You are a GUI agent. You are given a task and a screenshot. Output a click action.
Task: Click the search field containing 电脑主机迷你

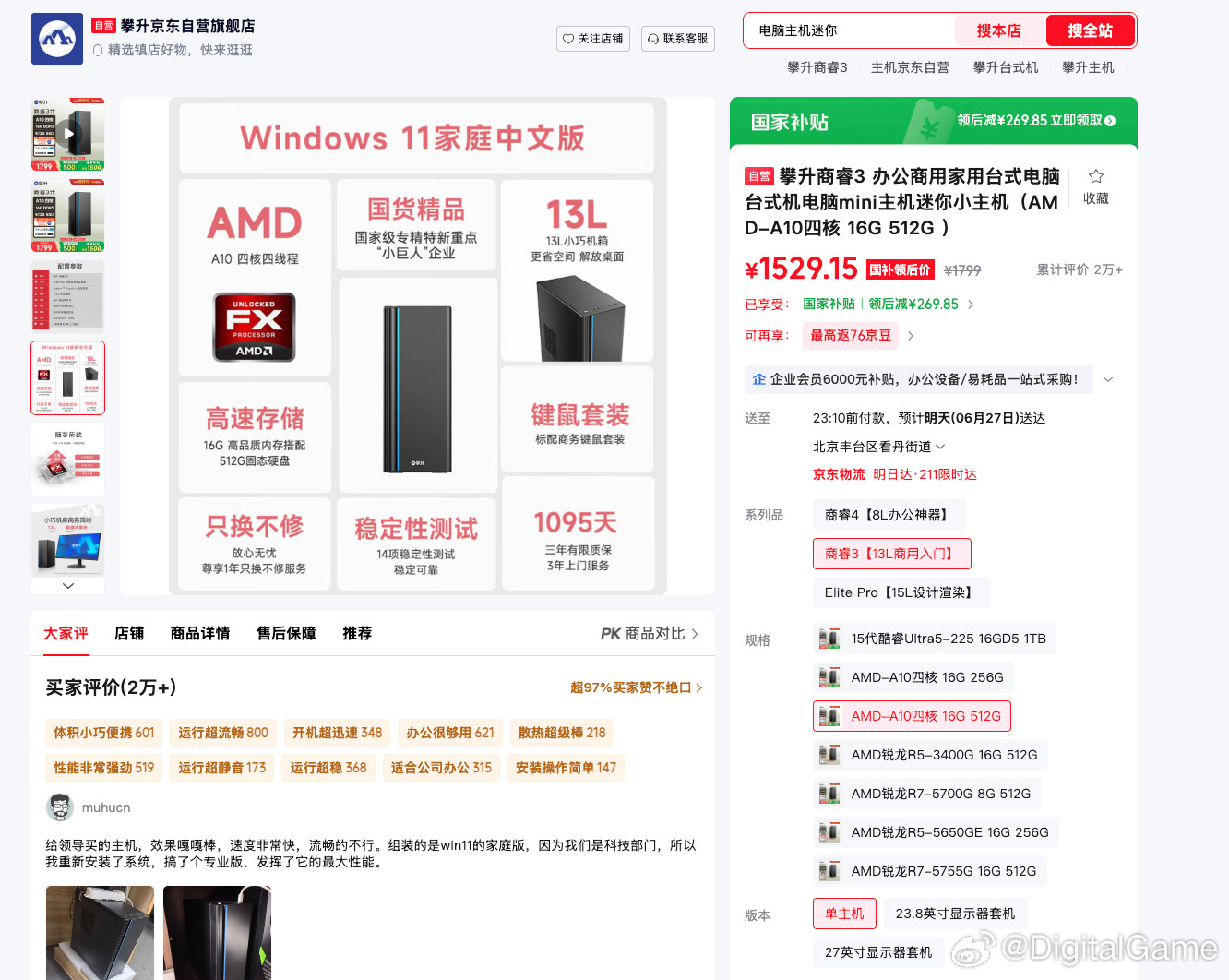click(x=849, y=30)
